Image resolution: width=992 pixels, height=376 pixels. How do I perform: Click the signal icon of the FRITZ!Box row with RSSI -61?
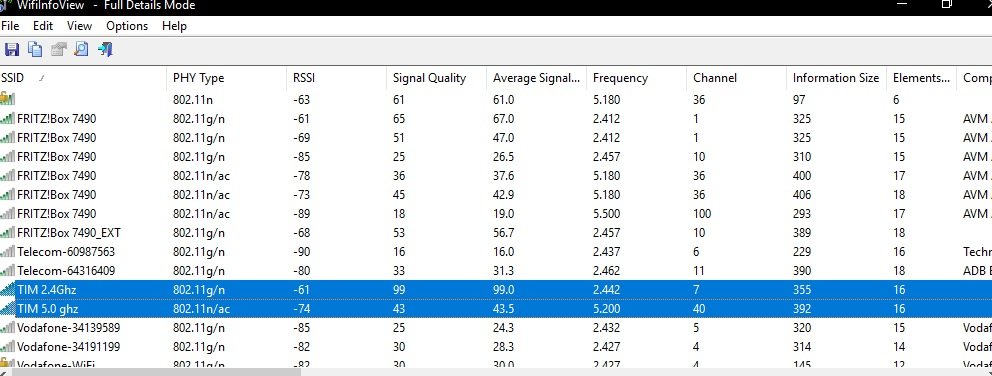tap(8, 118)
